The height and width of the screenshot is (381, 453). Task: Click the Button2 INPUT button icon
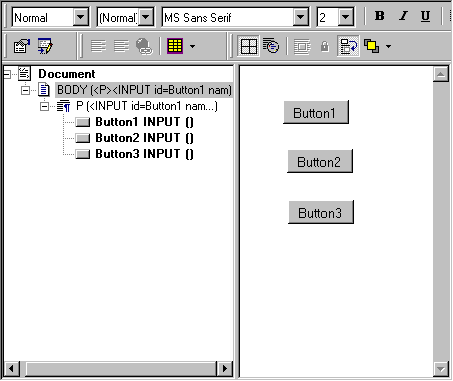(x=83, y=138)
